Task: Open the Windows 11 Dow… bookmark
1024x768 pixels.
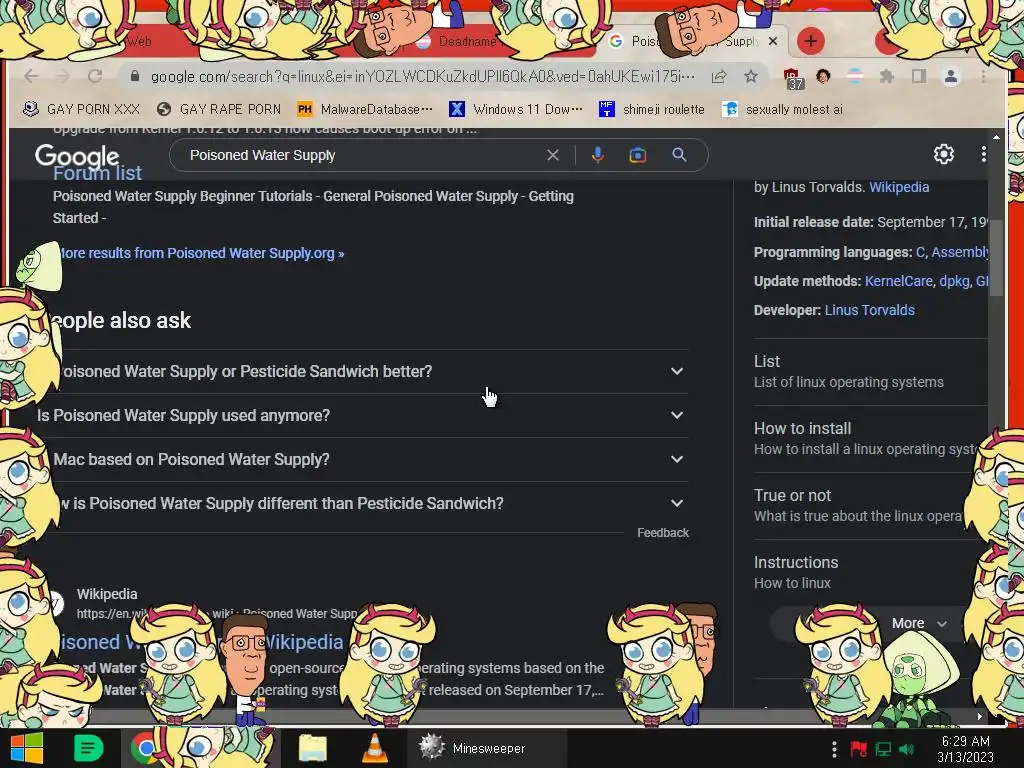Action: tap(516, 109)
